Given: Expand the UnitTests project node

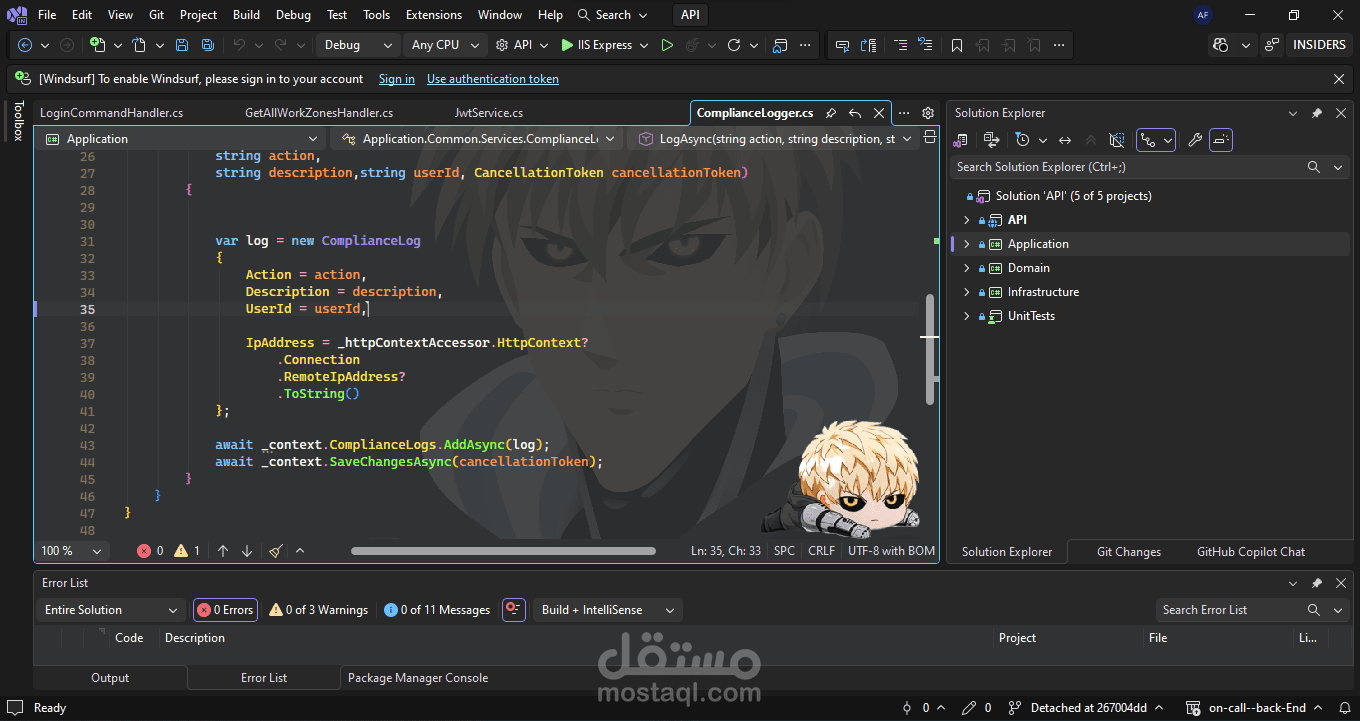Looking at the screenshot, I should (x=967, y=316).
